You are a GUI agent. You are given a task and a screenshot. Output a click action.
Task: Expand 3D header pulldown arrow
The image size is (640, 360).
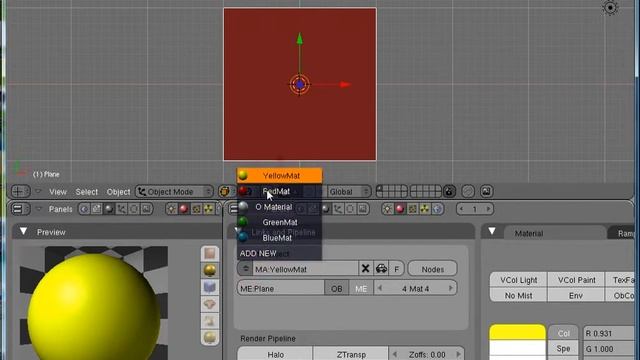38,191
